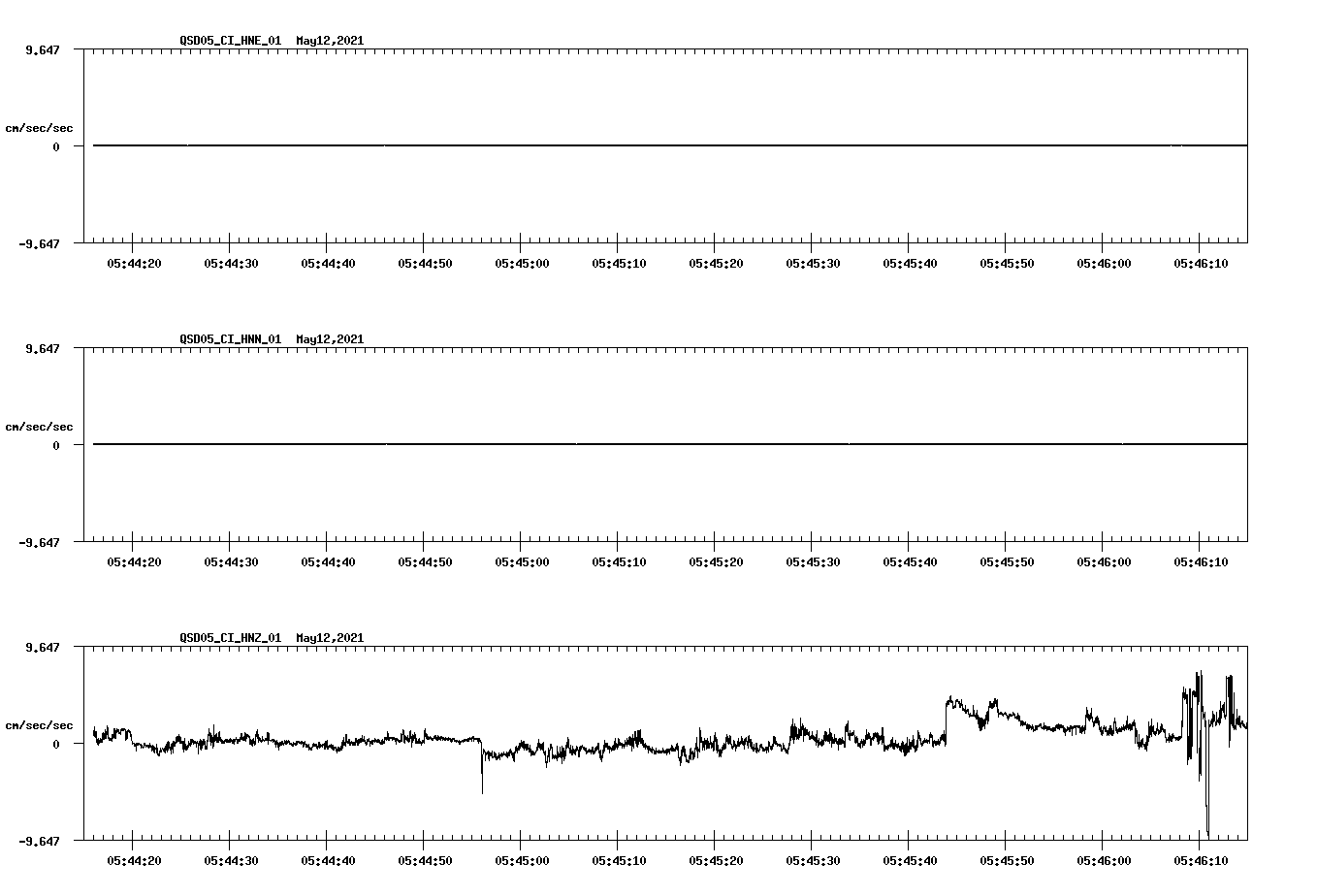Click the 05:45:00 time tick under middle plot
Viewport: 1317px width, 896px height.
(x=523, y=560)
